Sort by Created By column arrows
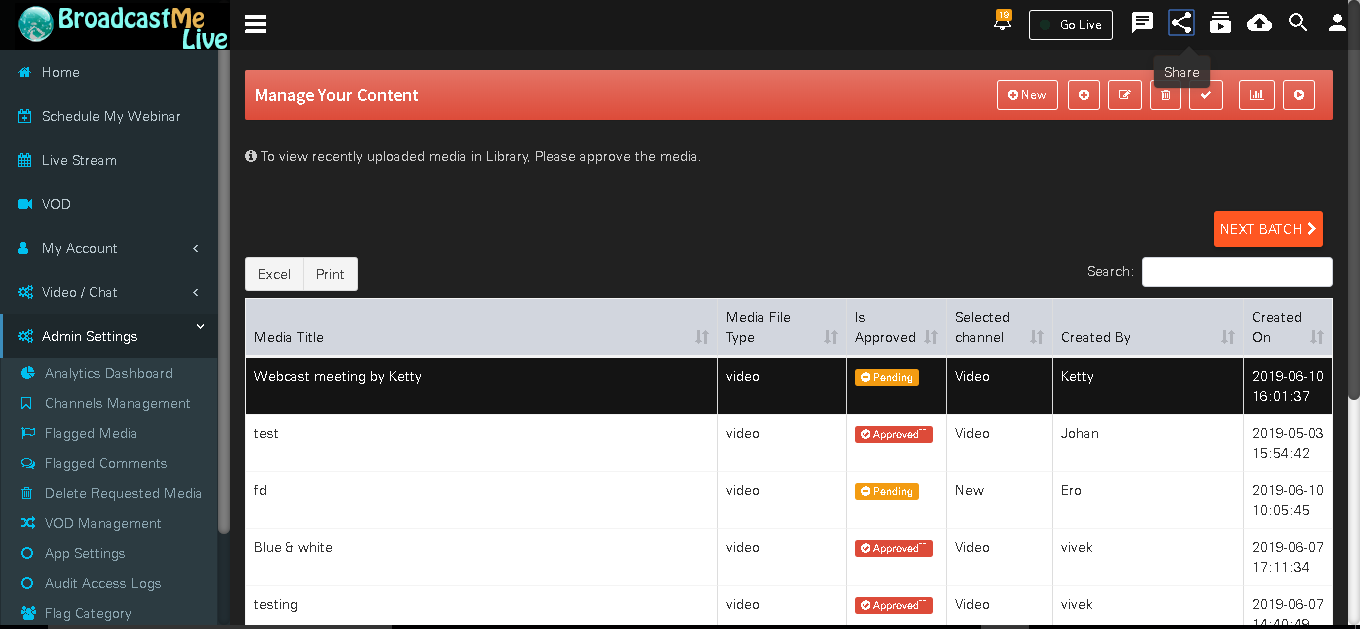The height and width of the screenshot is (629, 1360). pos(1227,337)
